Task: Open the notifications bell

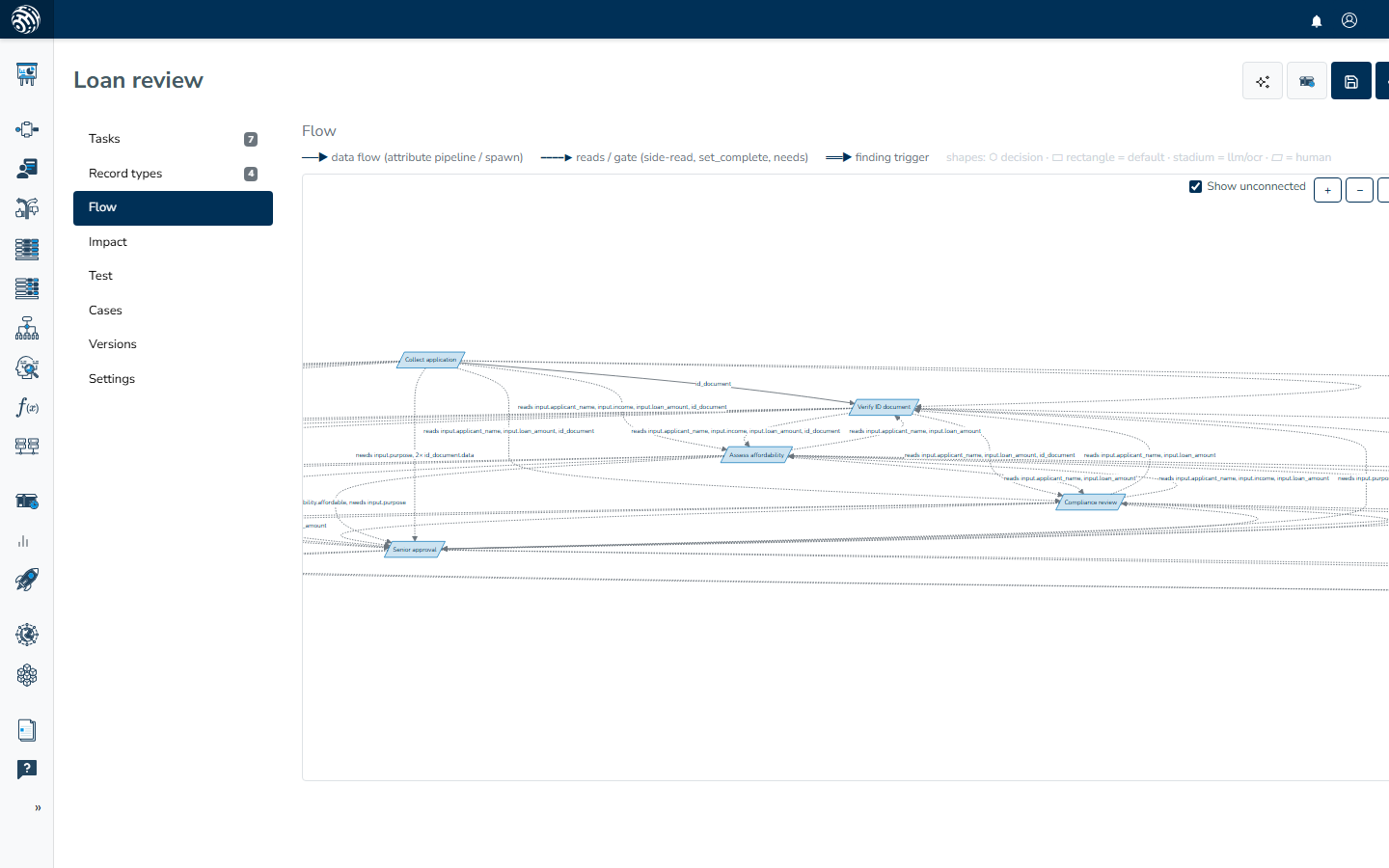Action: pyautogui.click(x=1317, y=20)
